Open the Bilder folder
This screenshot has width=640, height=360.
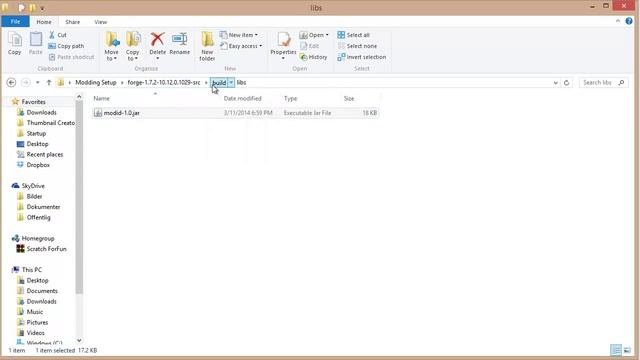34,196
